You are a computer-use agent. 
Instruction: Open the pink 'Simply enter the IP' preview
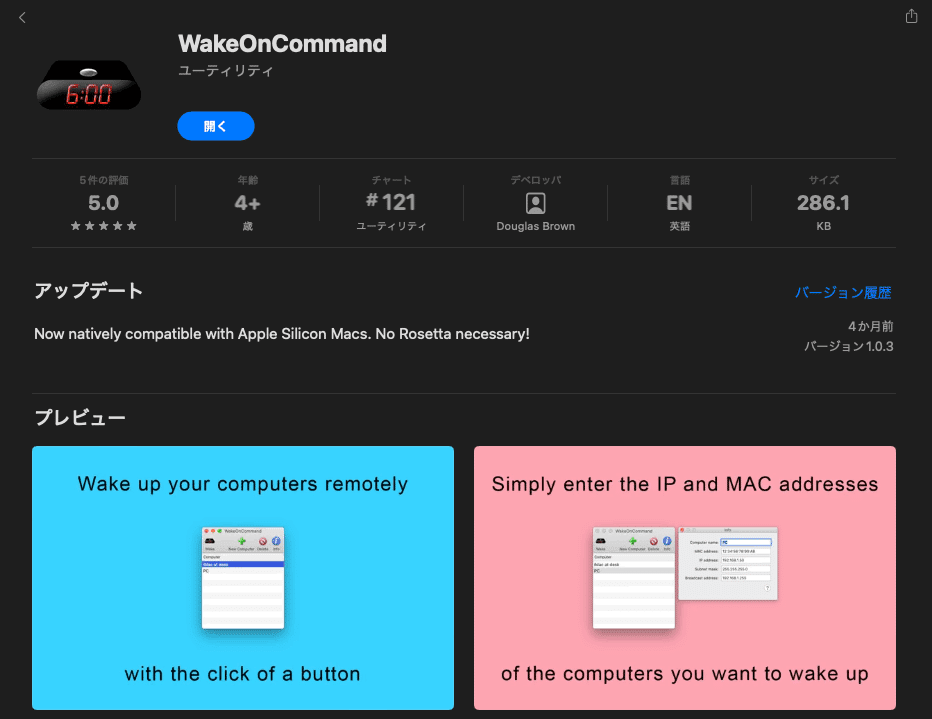685,578
